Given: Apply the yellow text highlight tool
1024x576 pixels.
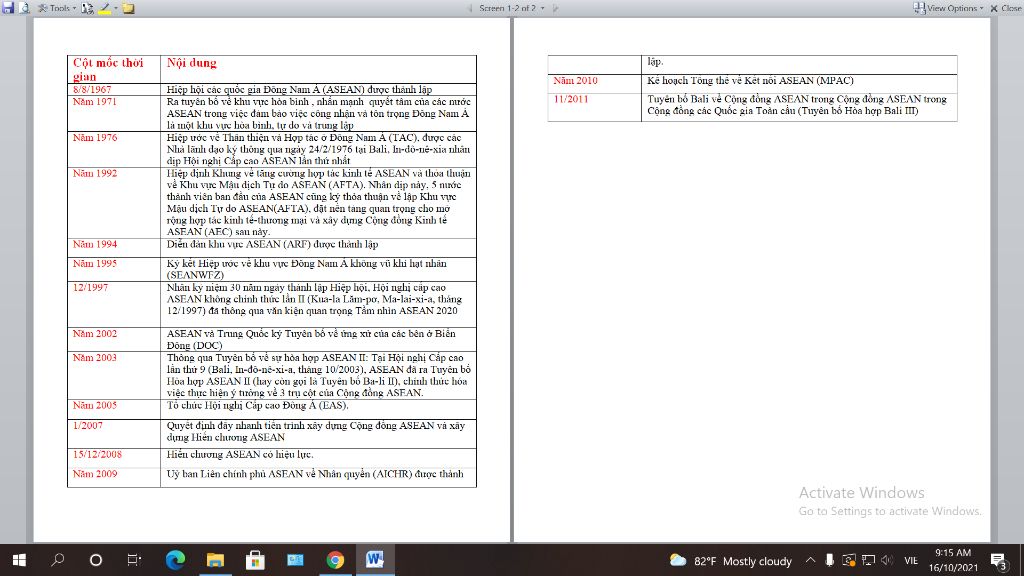Looking at the screenshot, I should 104,8.
